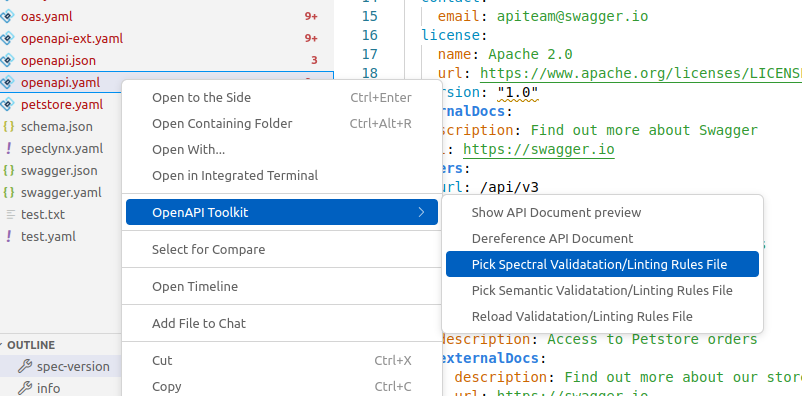The image size is (802, 396).
Task: Open the apache.org license URL link
Action: (x=641, y=73)
